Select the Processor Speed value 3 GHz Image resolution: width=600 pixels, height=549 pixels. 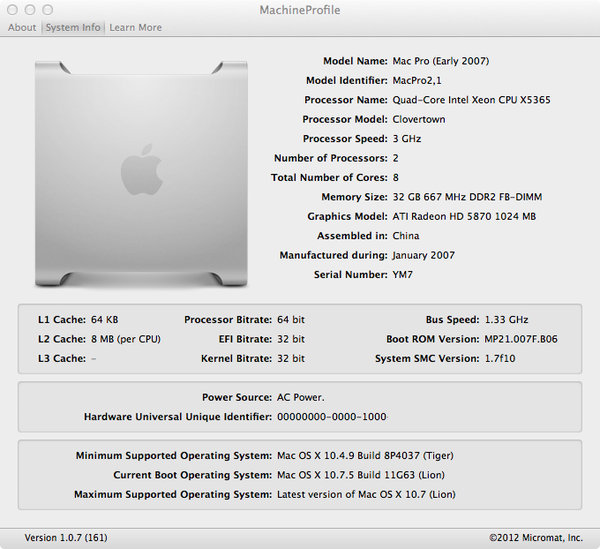407,139
